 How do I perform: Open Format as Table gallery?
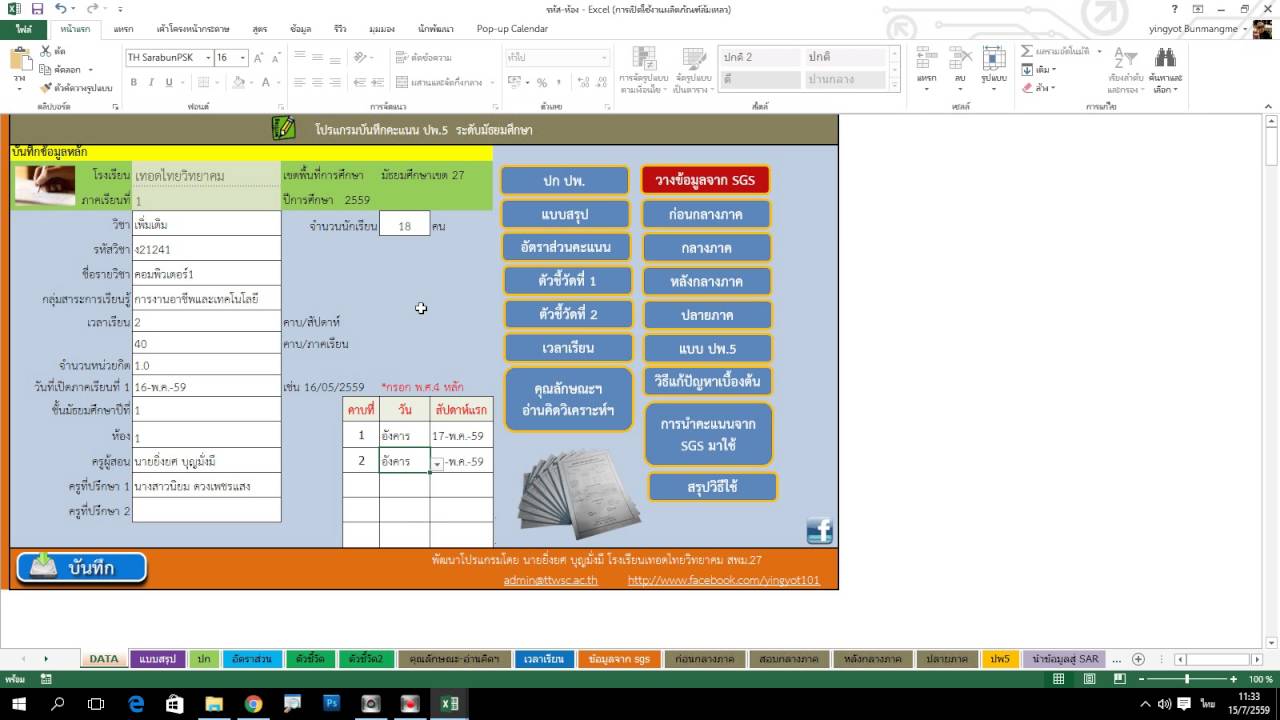693,70
